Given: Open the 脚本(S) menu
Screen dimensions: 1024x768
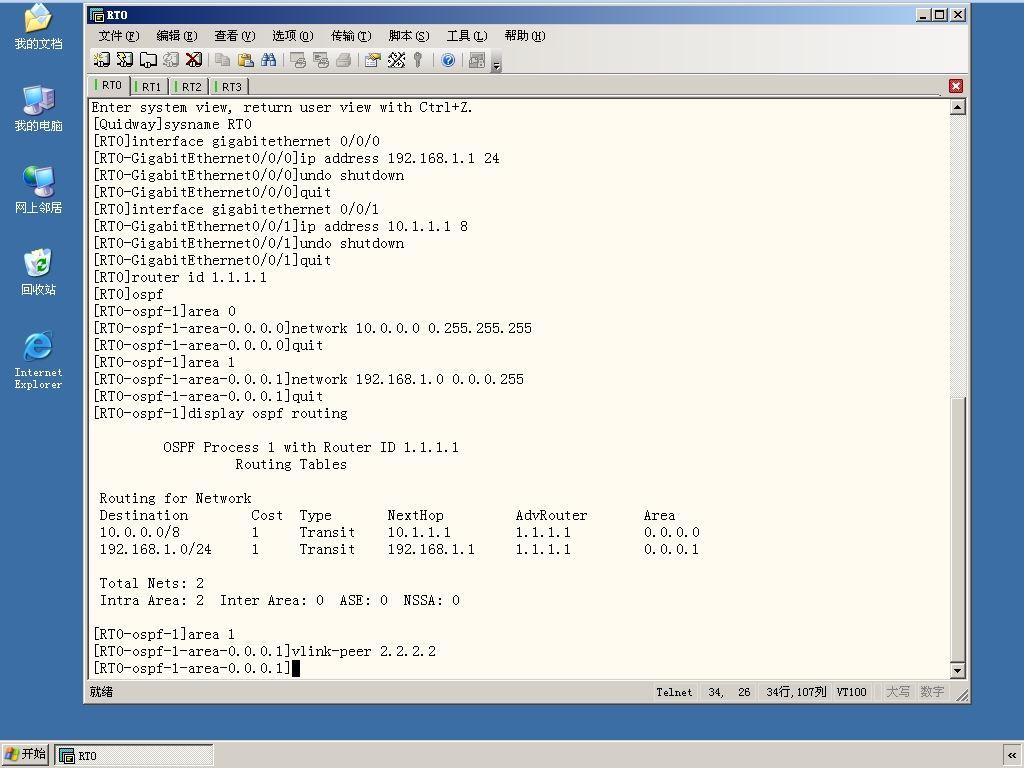Looking at the screenshot, I should (409, 36).
